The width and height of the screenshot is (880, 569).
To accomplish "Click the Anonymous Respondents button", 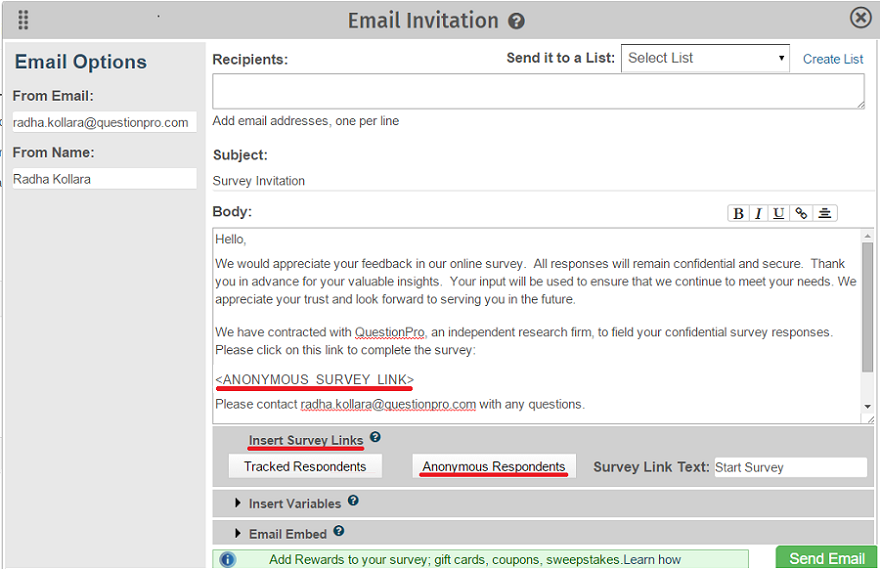I will (494, 466).
